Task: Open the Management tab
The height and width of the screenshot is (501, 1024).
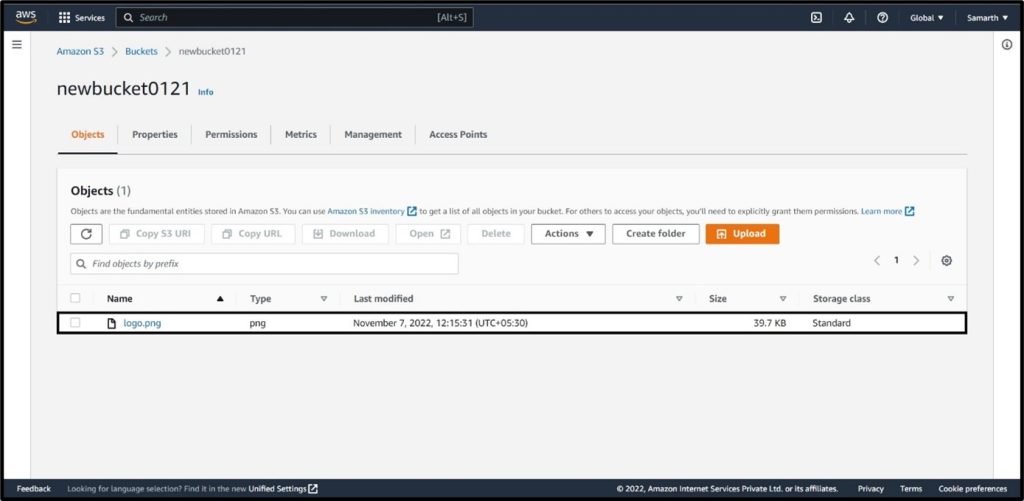Action: click(x=373, y=135)
